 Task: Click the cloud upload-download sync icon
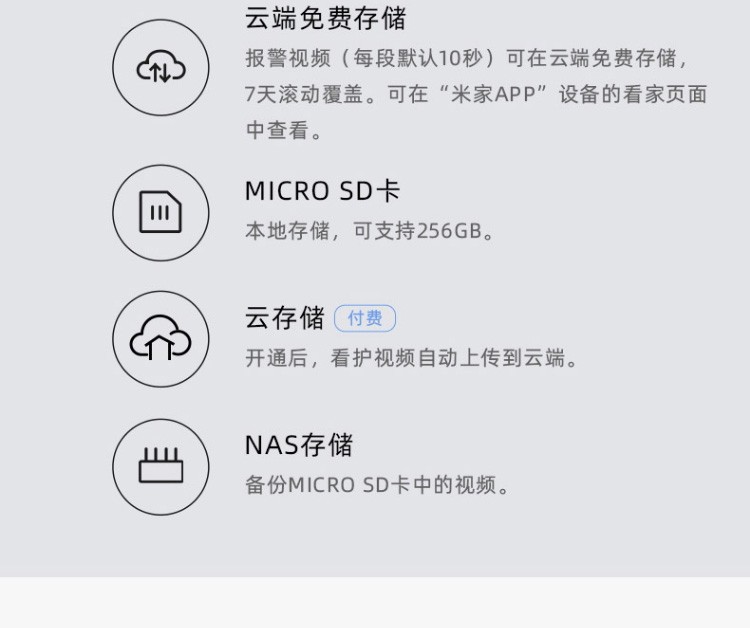[x=161, y=68]
